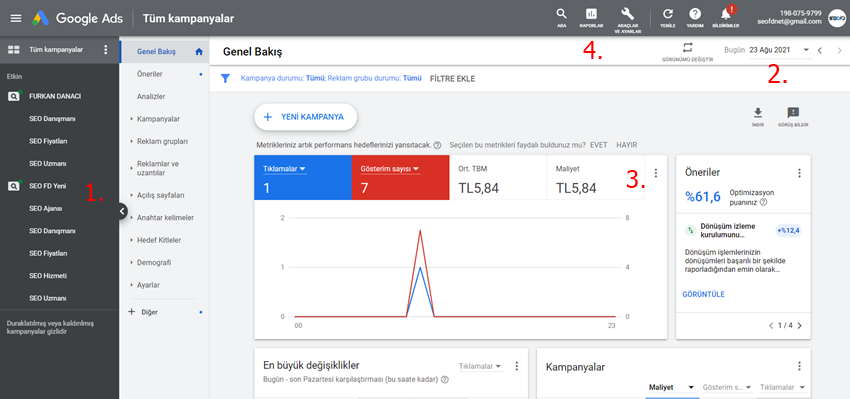
Task: Click the İndir download icon
Action: [x=758, y=112]
